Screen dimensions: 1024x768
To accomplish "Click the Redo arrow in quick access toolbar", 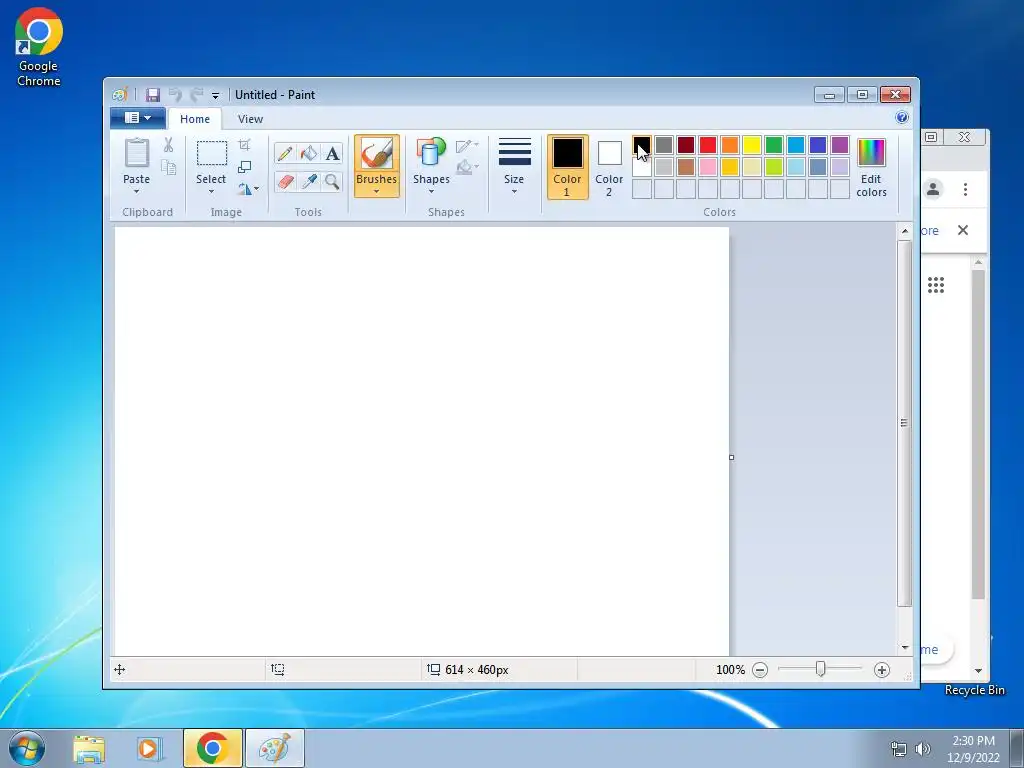I will pos(197,95).
